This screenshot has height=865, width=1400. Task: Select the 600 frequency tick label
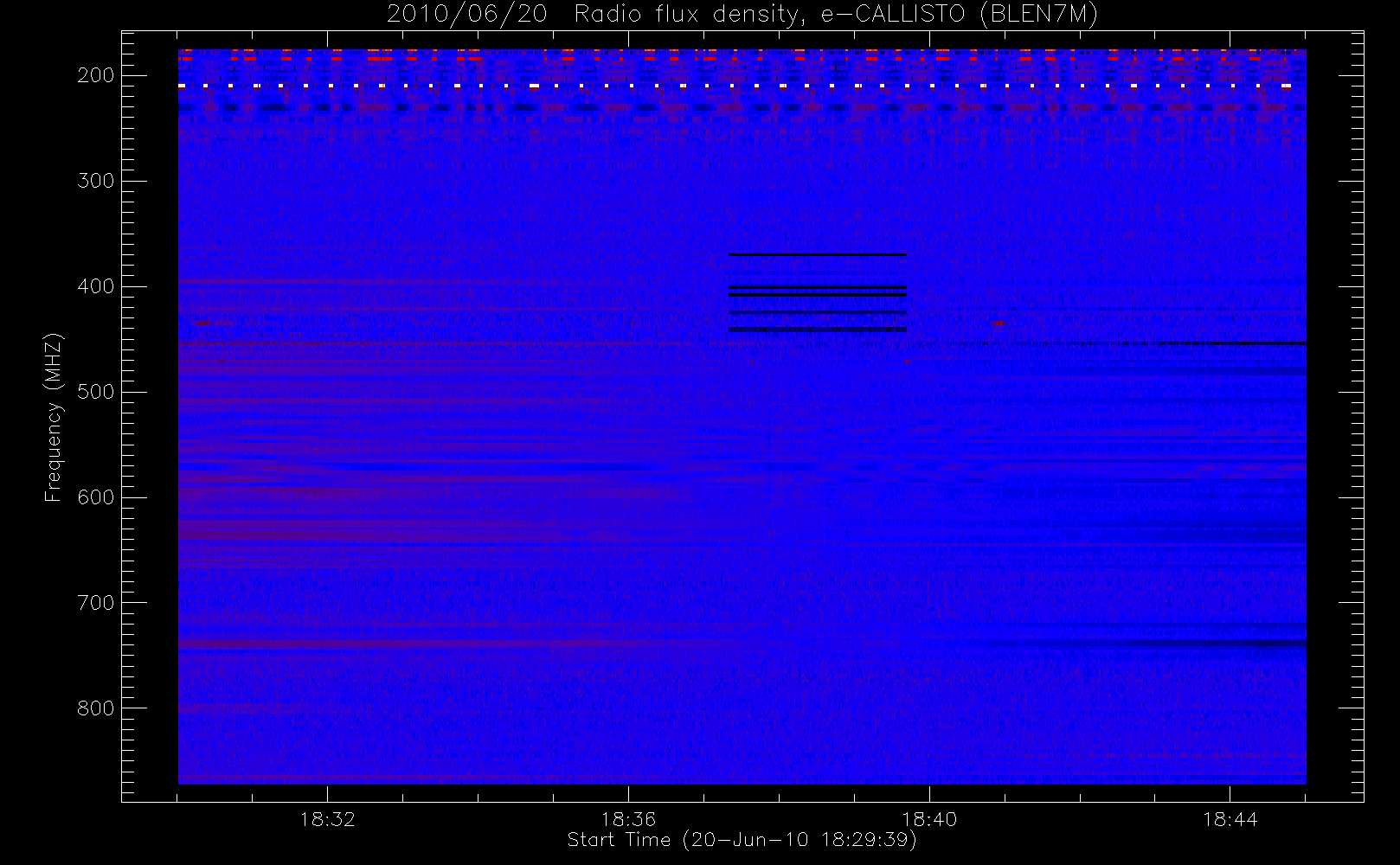pos(96,497)
